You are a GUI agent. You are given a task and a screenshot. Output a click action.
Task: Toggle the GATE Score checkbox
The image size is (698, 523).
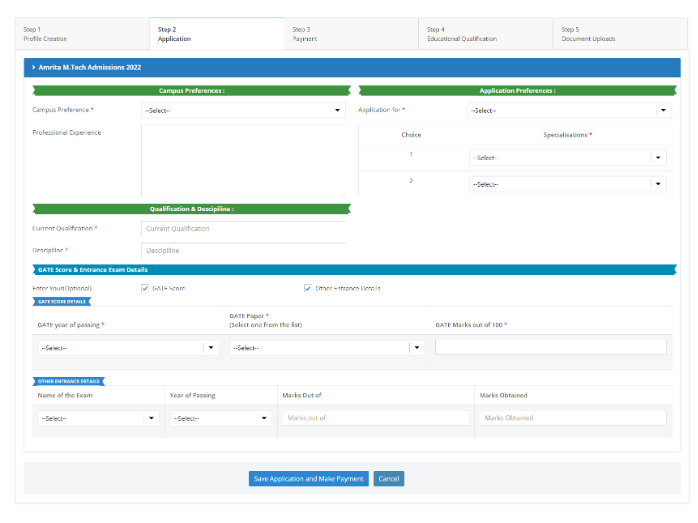146,288
